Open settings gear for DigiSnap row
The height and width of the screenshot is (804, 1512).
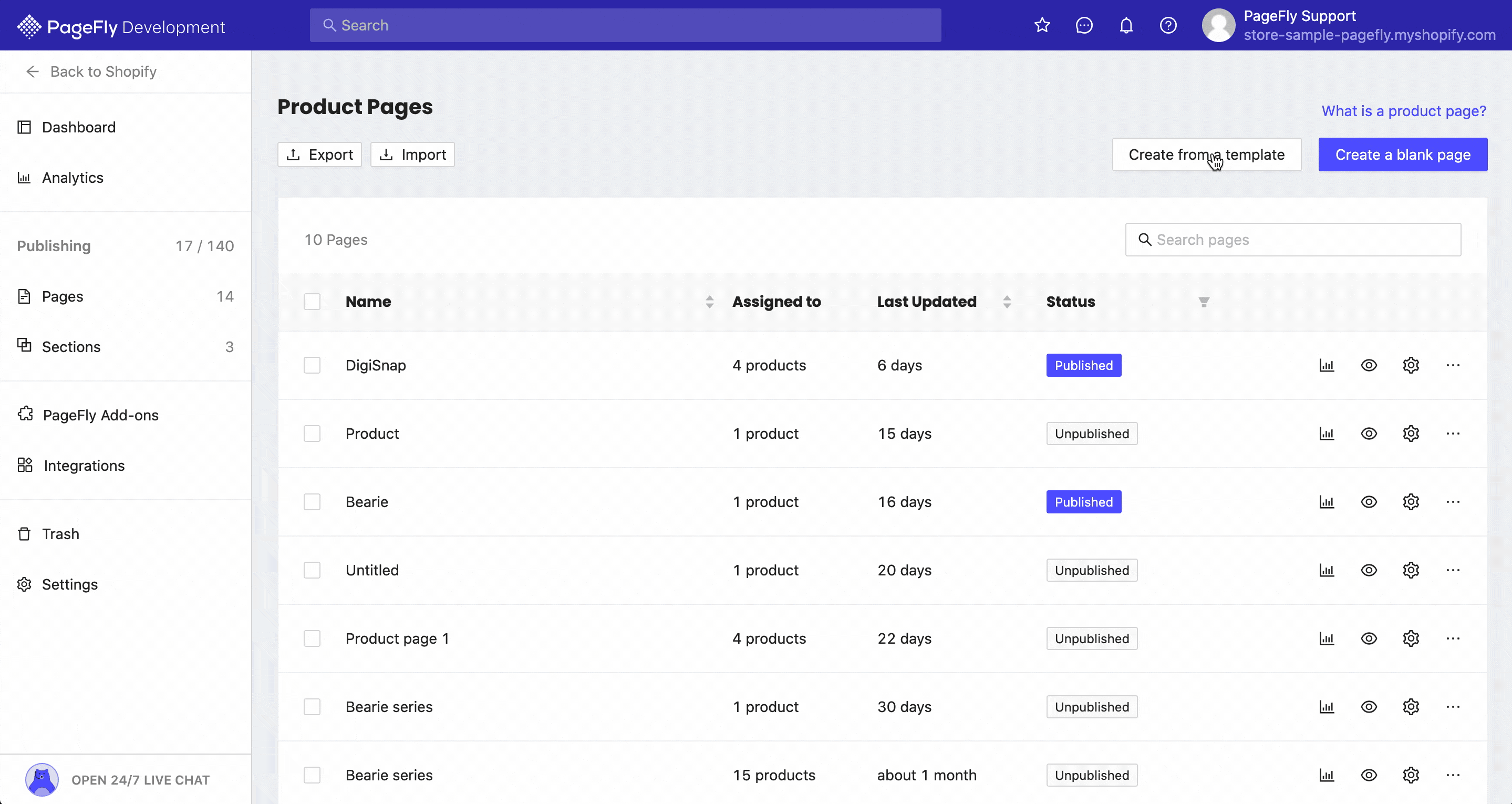pos(1411,365)
